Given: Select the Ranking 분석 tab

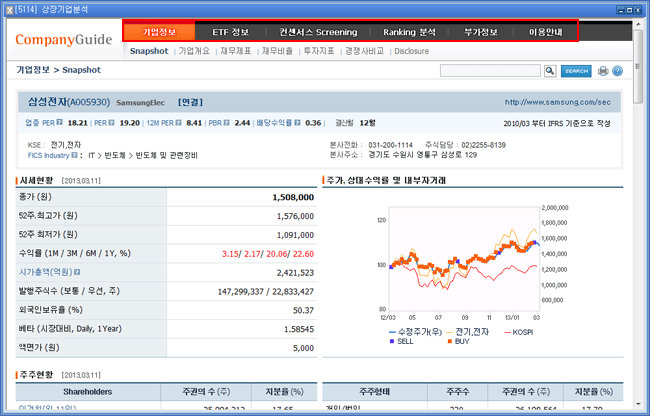Looking at the screenshot, I should (x=413, y=32).
